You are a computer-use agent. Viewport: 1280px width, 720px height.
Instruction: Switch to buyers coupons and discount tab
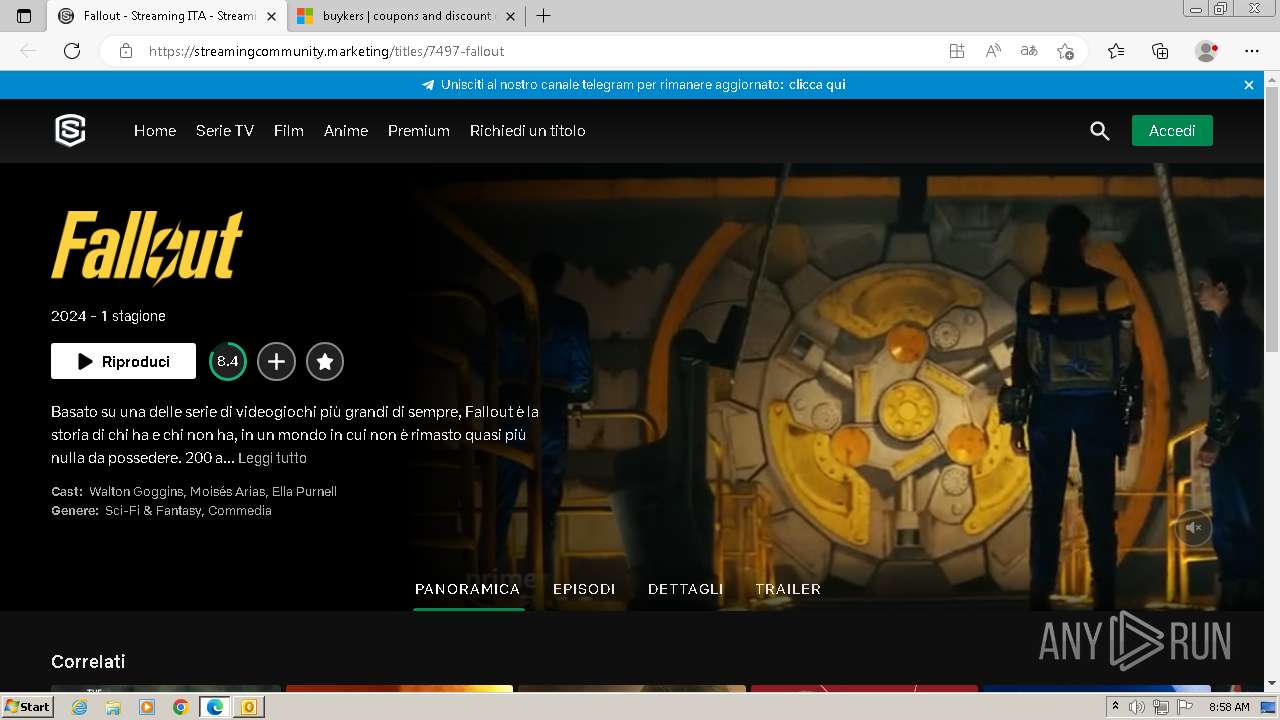click(406, 16)
